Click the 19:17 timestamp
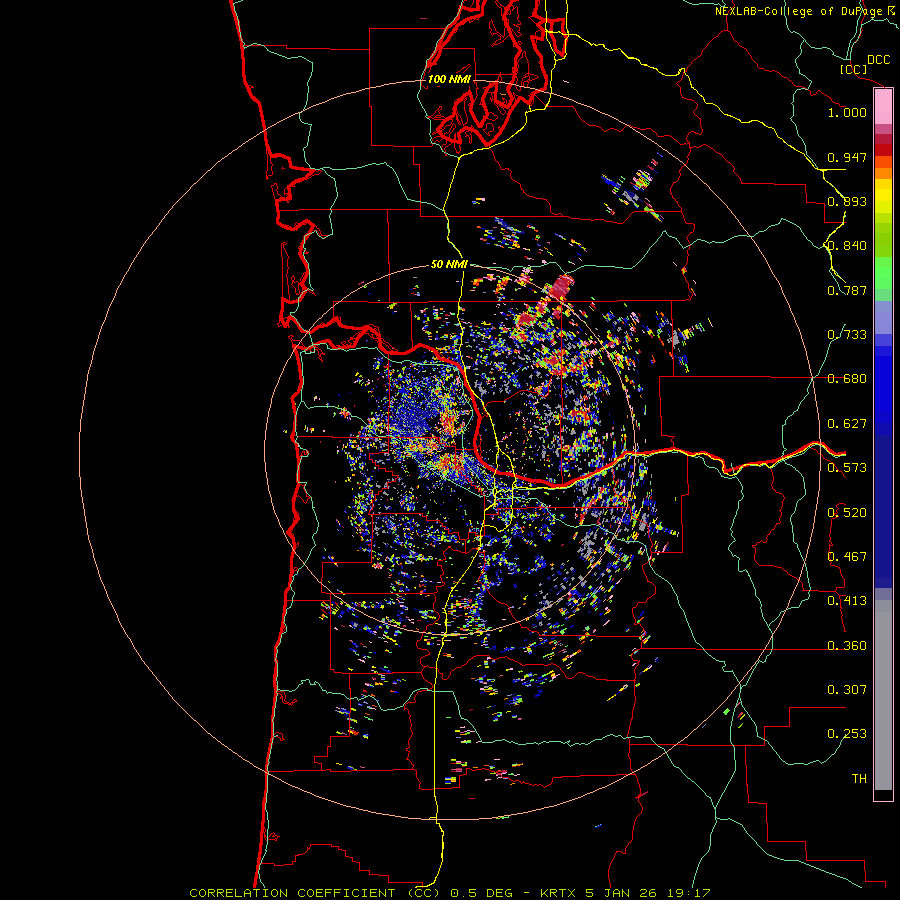This screenshot has height=900, width=900. (x=689, y=893)
